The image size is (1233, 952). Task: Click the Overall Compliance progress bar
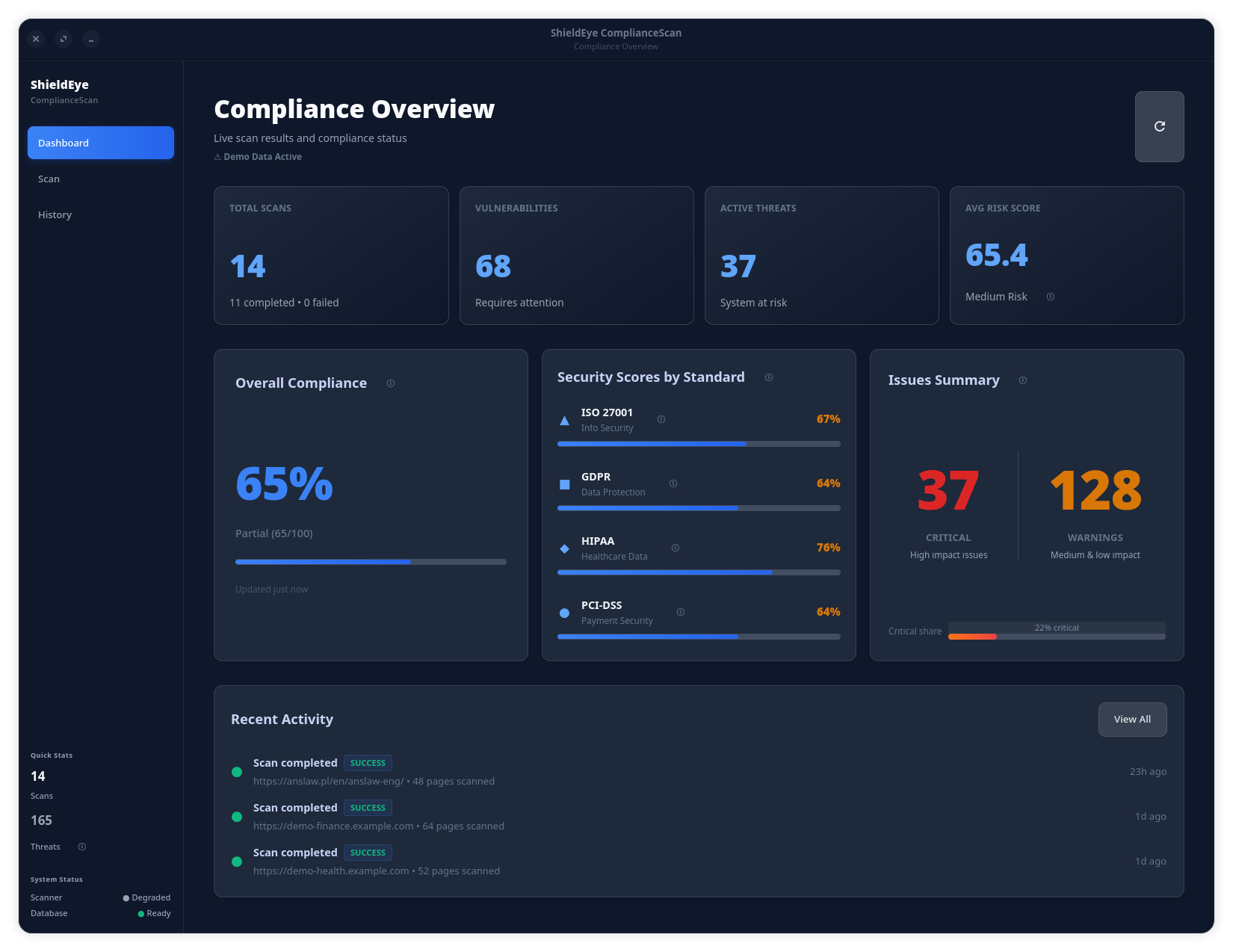(x=371, y=562)
